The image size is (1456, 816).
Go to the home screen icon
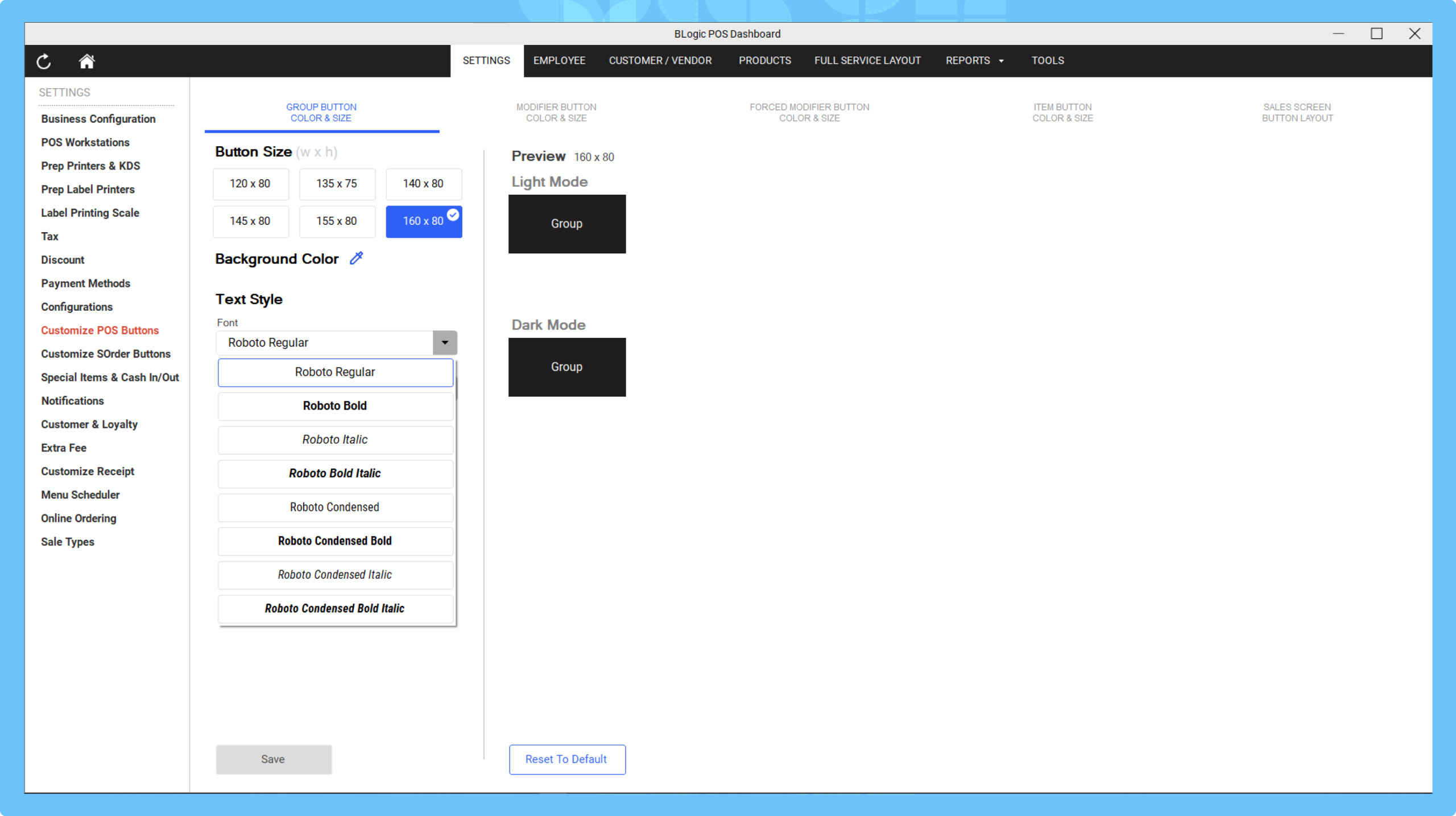point(86,61)
